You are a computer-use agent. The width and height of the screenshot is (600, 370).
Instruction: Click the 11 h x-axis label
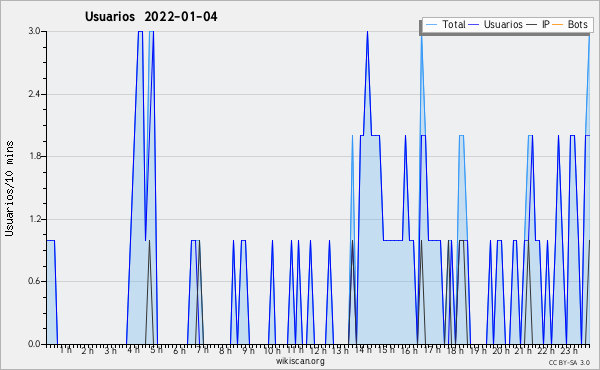pos(295,350)
